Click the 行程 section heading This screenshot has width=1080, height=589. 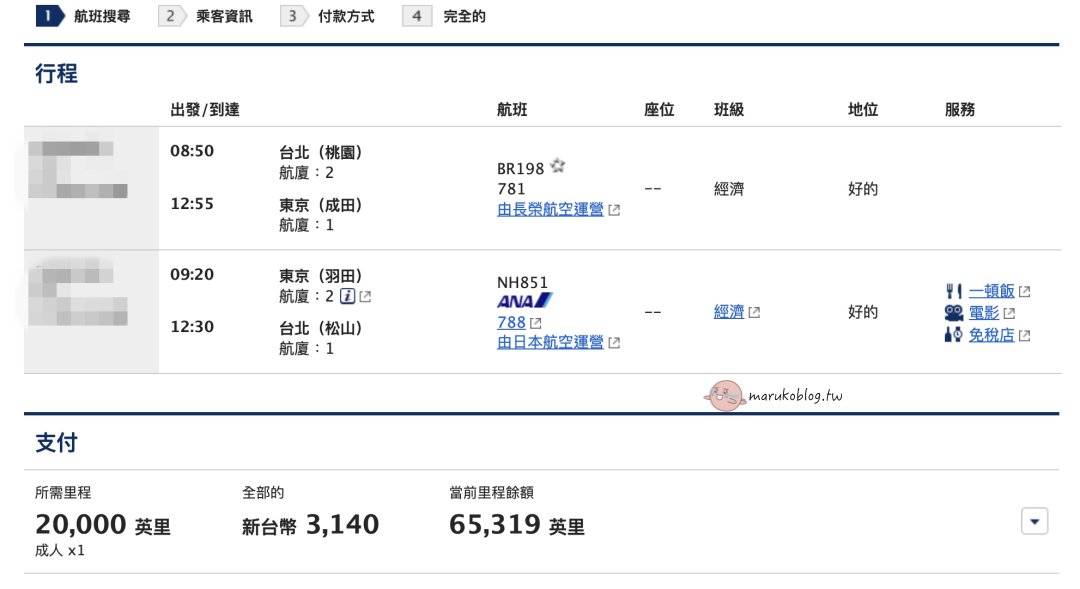[x=56, y=73]
